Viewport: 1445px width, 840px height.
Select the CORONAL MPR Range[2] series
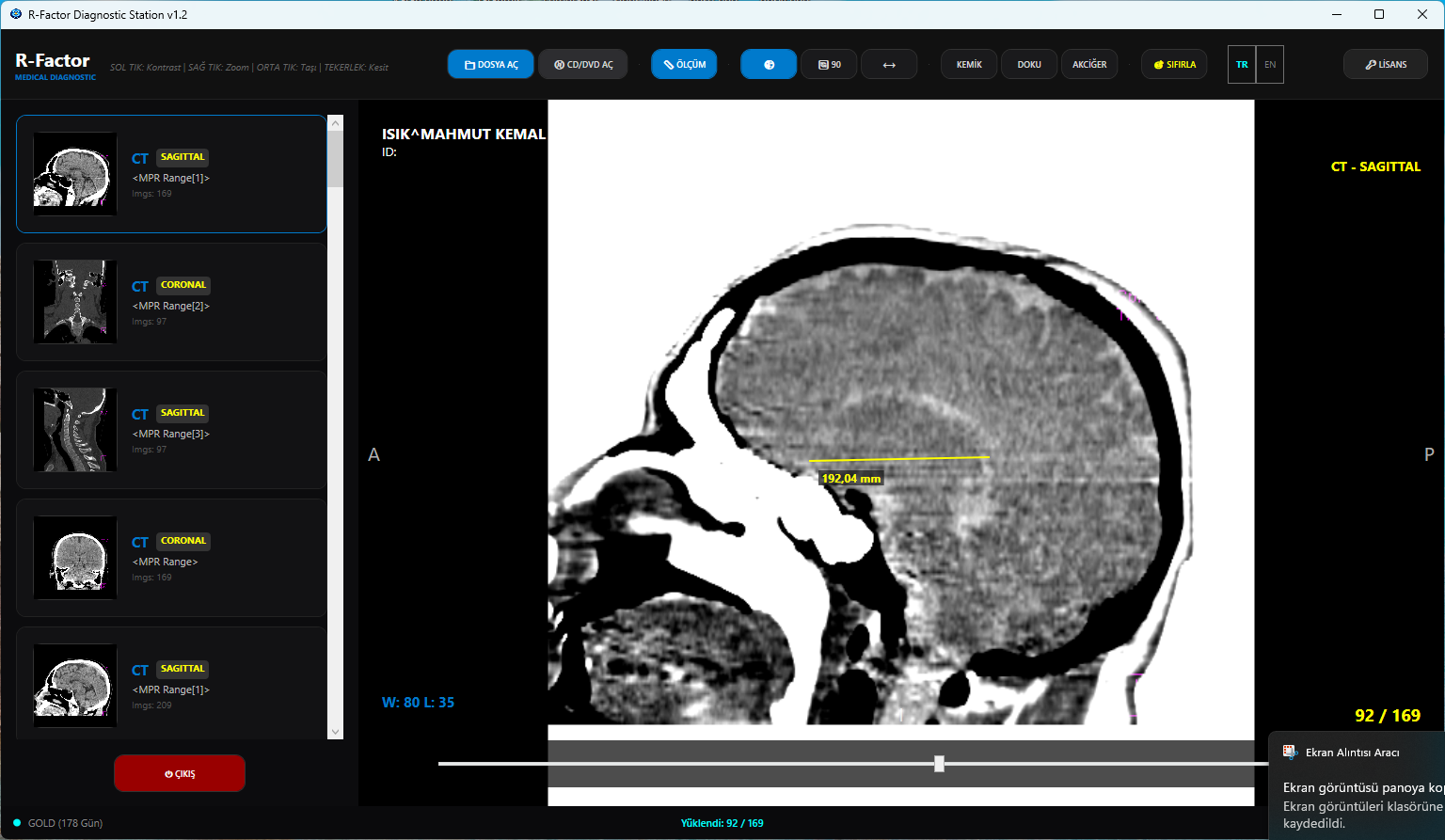point(171,302)
